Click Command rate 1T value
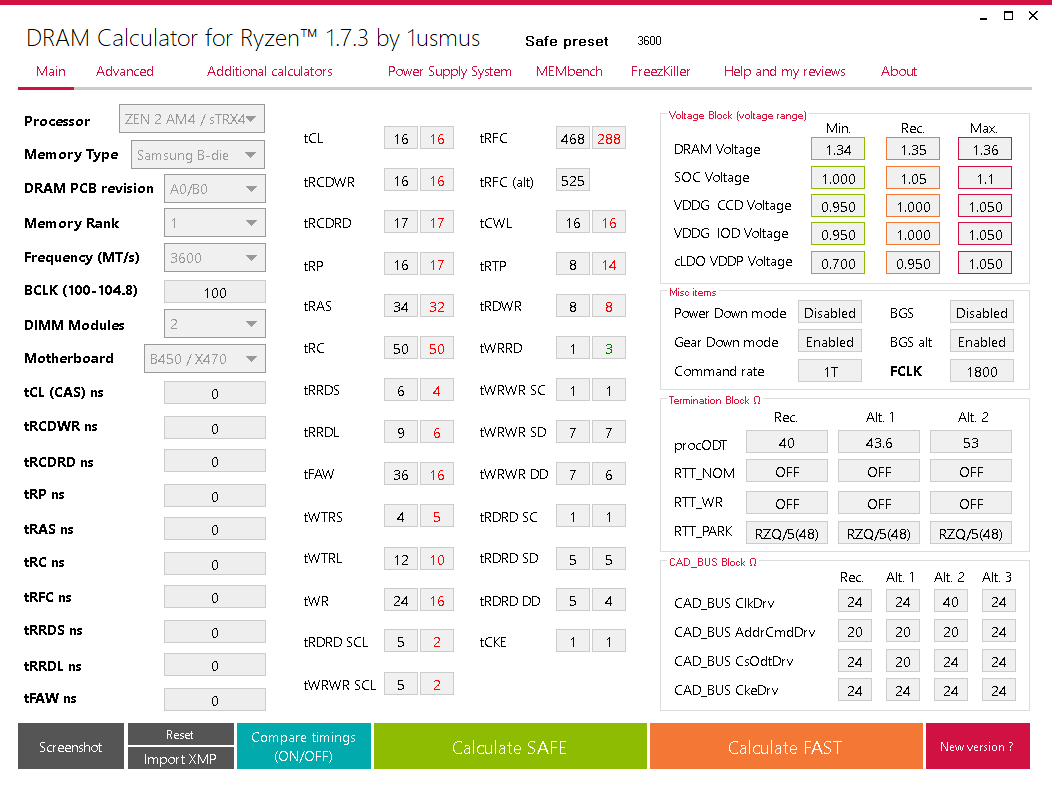This screenshot has height=791, width=1052. [830, 371]
